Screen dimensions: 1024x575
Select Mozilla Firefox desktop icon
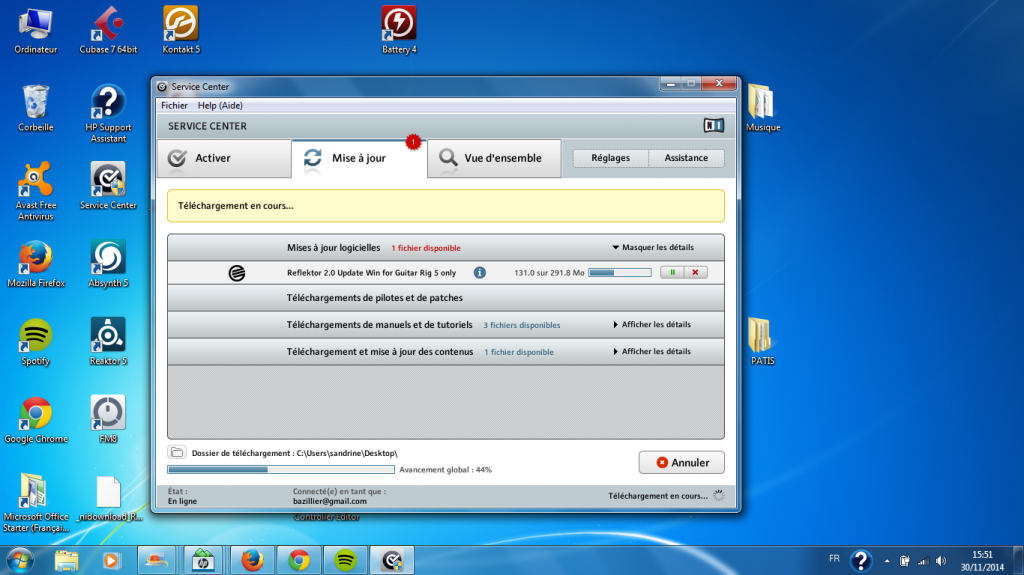tap(35, 264)
